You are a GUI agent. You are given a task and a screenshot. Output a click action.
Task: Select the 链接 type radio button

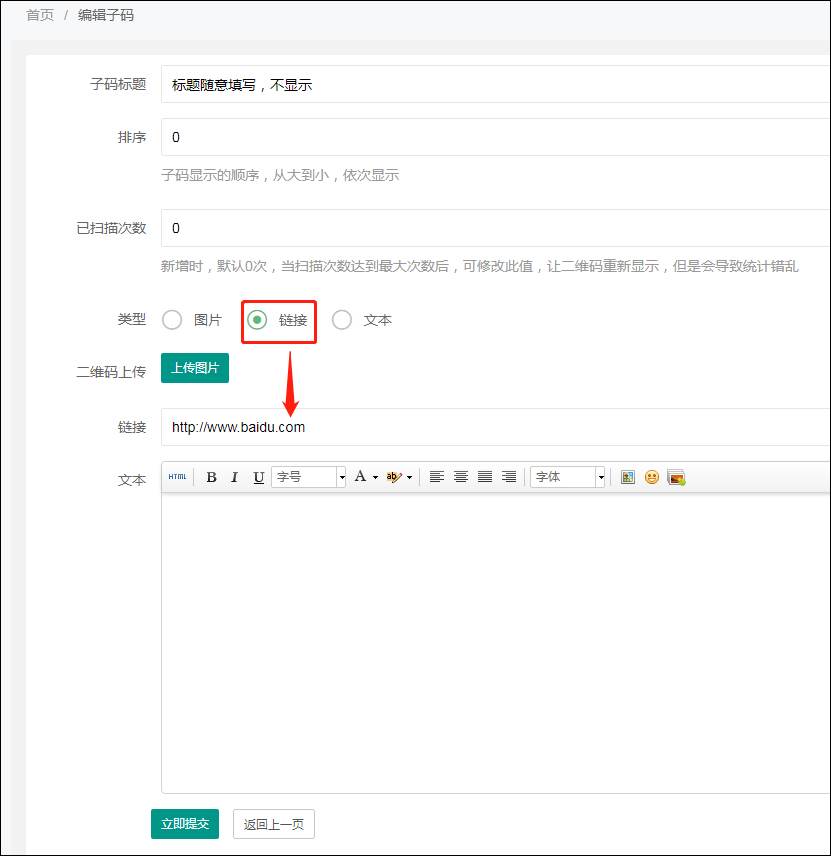257,320
